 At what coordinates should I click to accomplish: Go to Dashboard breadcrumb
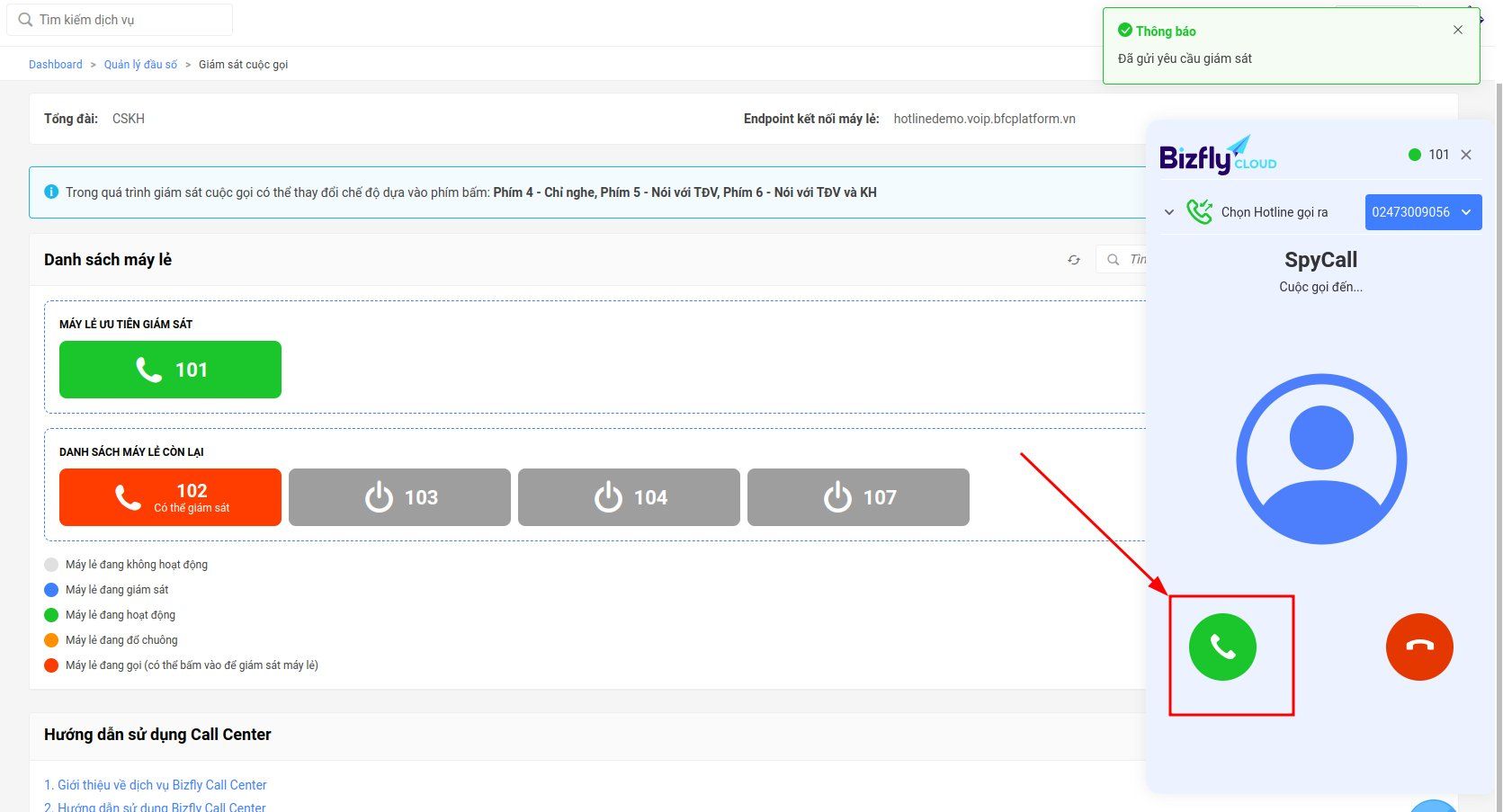click(x=55, y=65)
